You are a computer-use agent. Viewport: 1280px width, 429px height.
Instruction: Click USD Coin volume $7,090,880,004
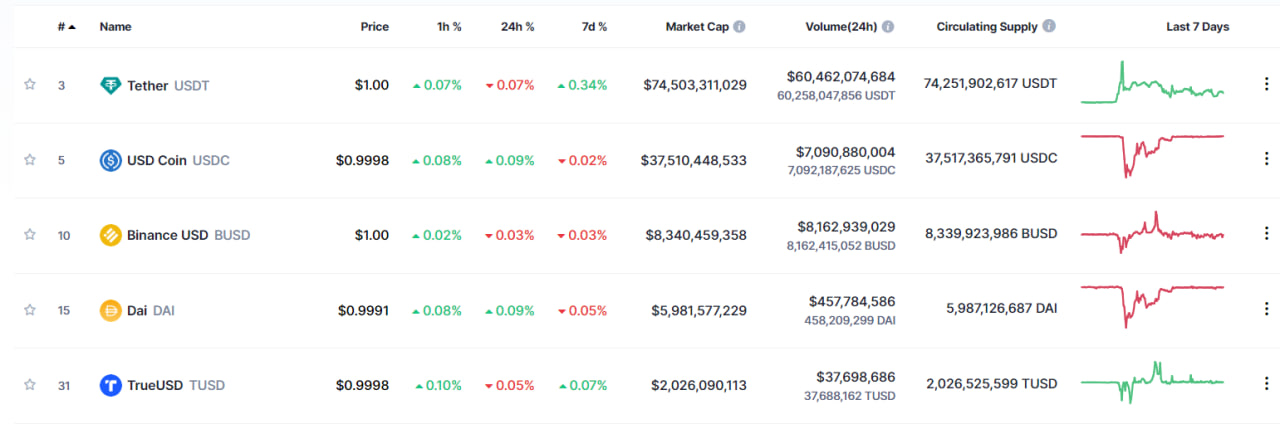[846, 152]
